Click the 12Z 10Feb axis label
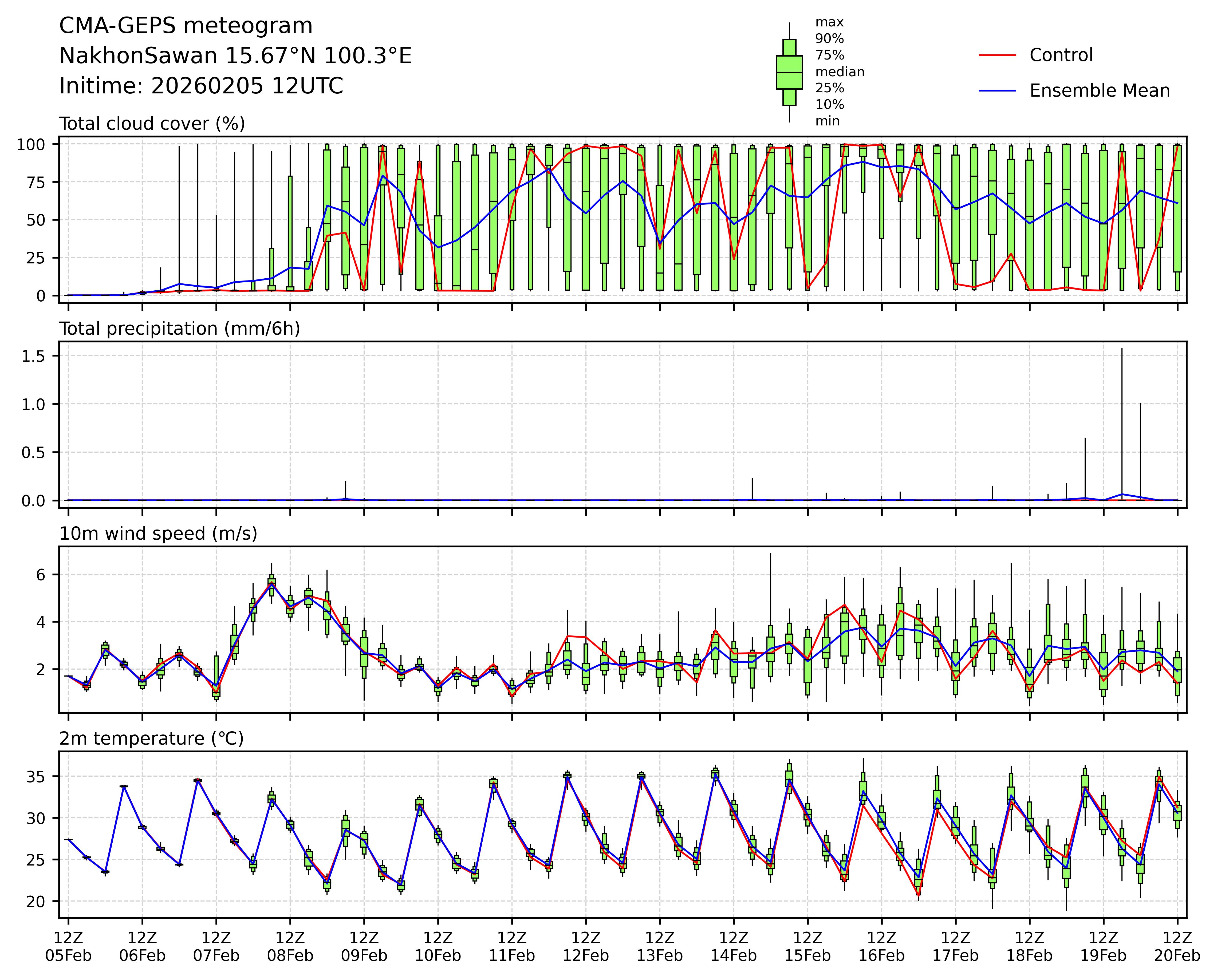 [x=438, y=947]
